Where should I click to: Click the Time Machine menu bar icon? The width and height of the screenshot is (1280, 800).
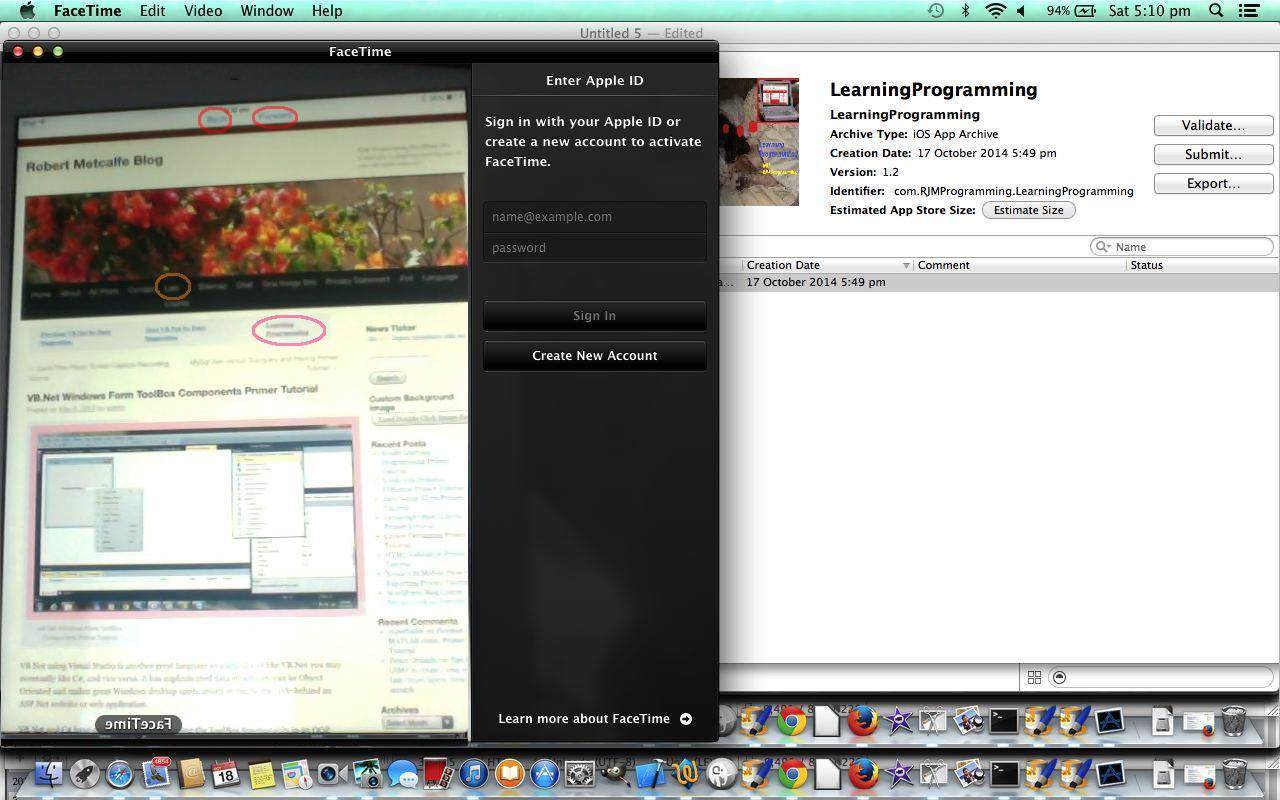[936, 11]
